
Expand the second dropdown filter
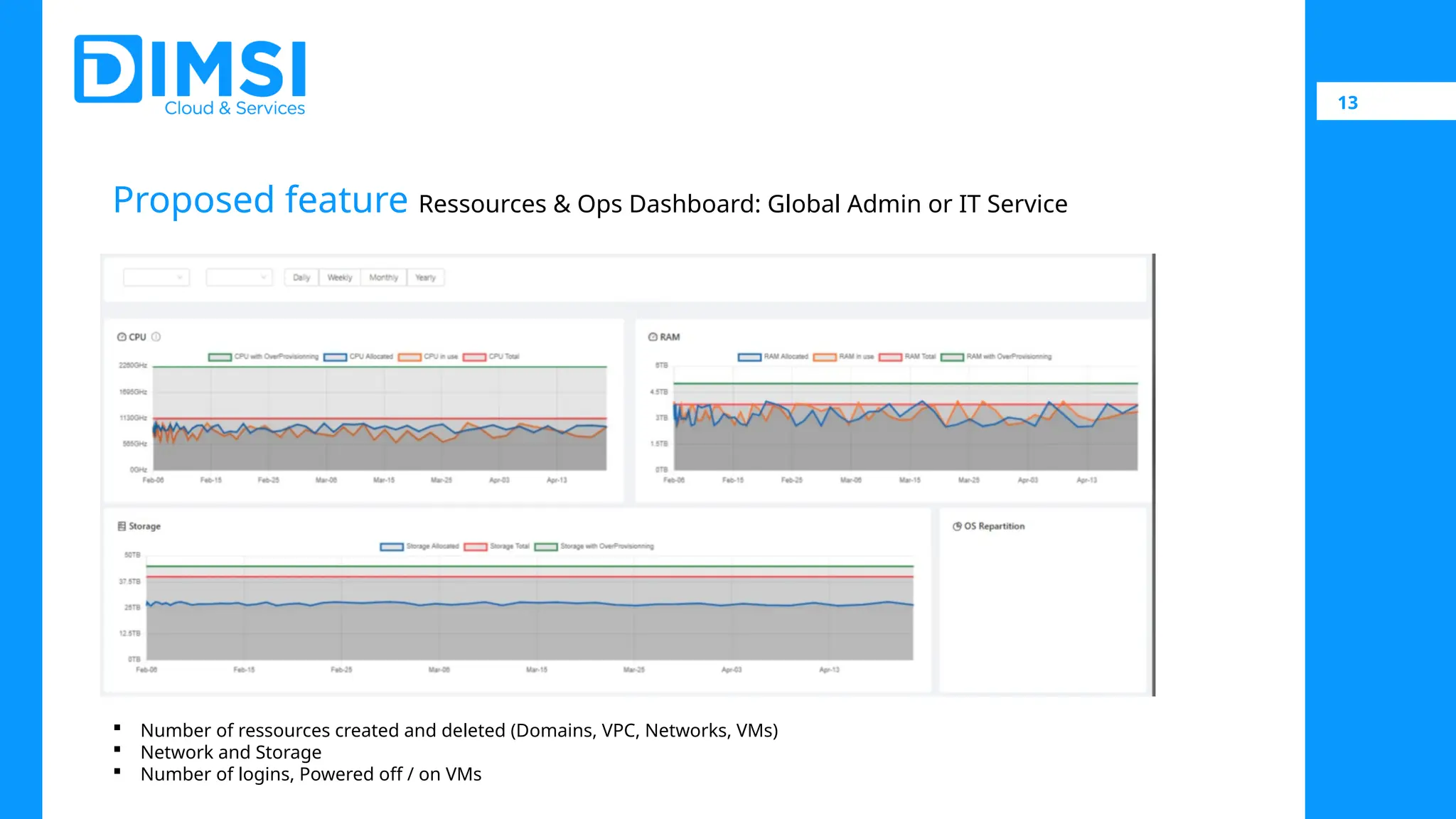tap(240, 277)
